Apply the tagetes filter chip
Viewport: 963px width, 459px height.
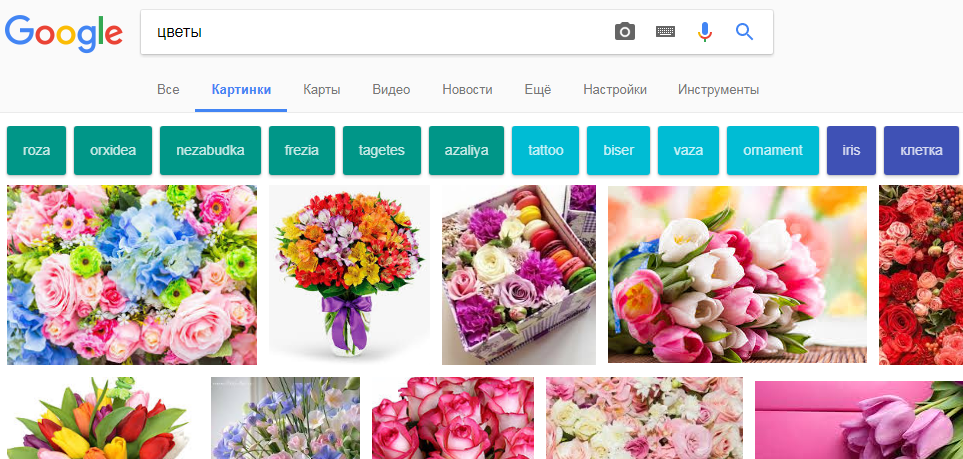381,151
